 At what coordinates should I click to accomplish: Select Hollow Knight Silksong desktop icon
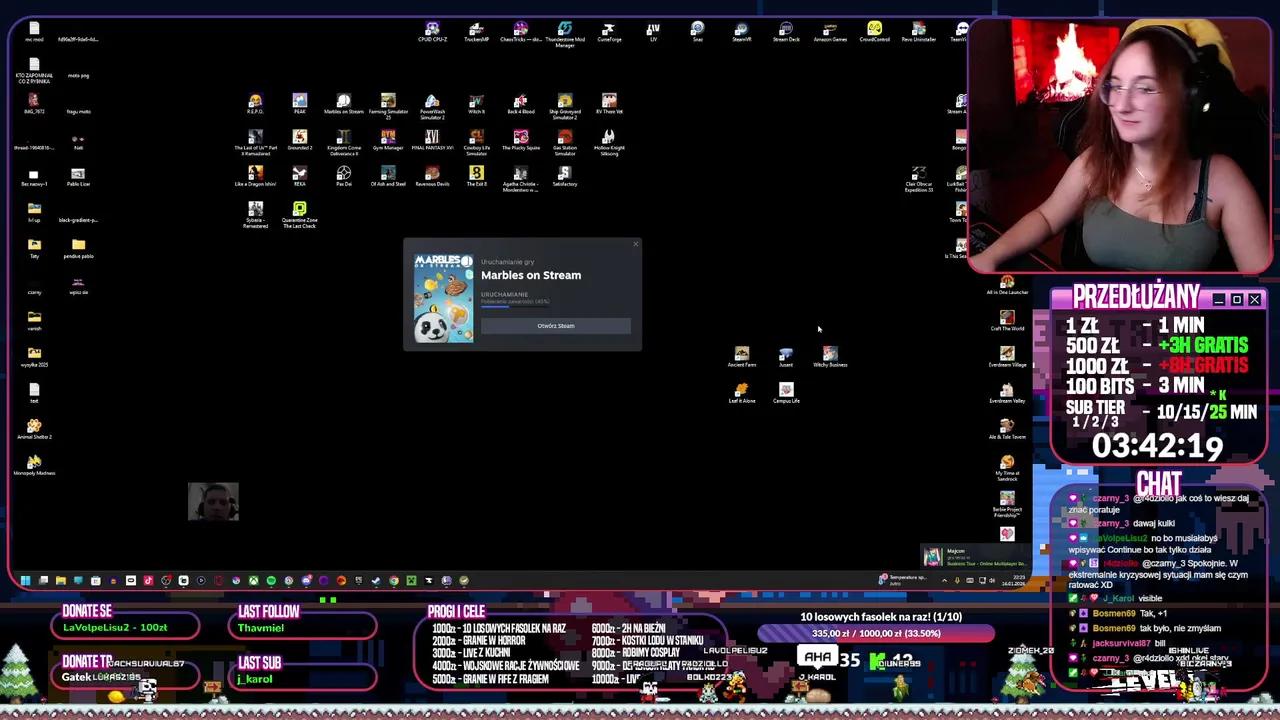609,142
